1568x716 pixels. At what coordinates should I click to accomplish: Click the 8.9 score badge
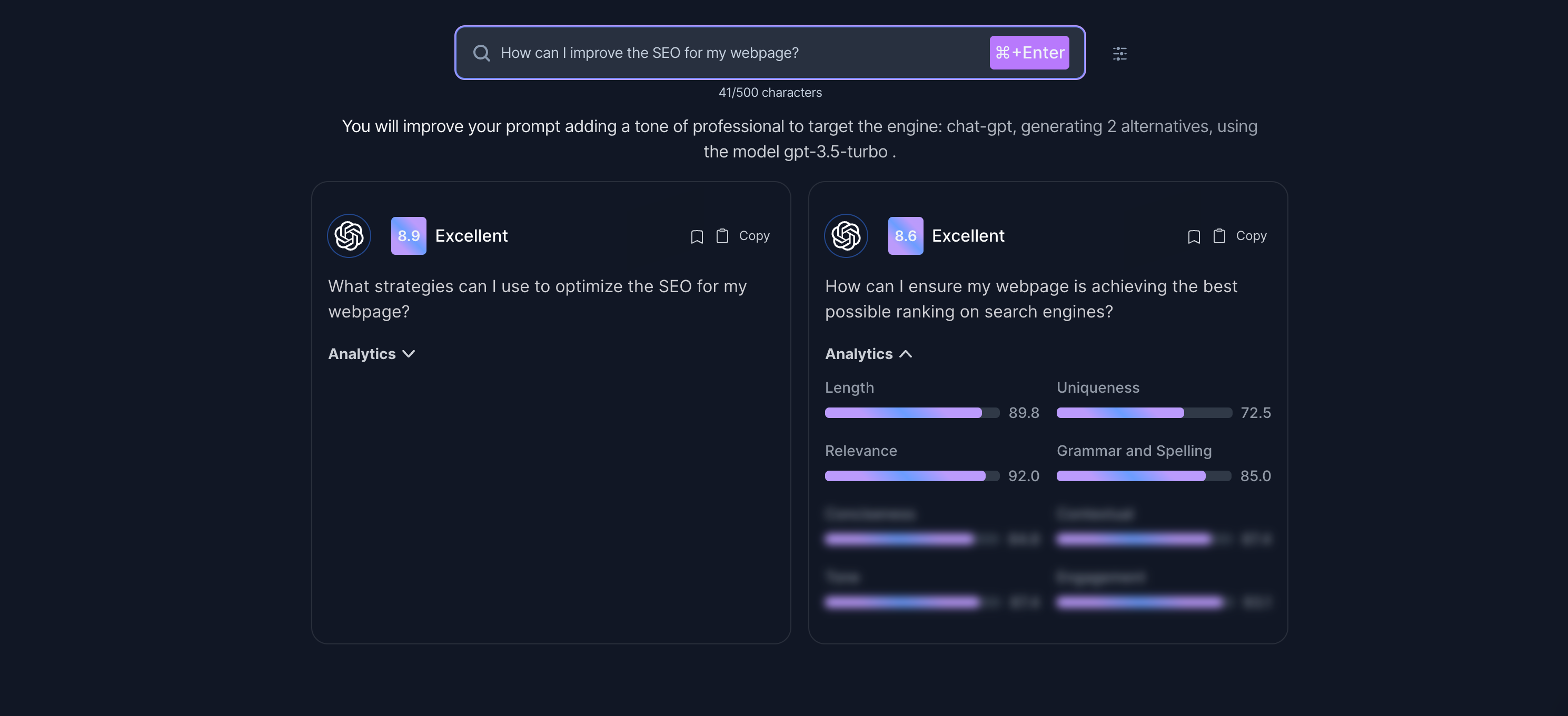(409, 236)
